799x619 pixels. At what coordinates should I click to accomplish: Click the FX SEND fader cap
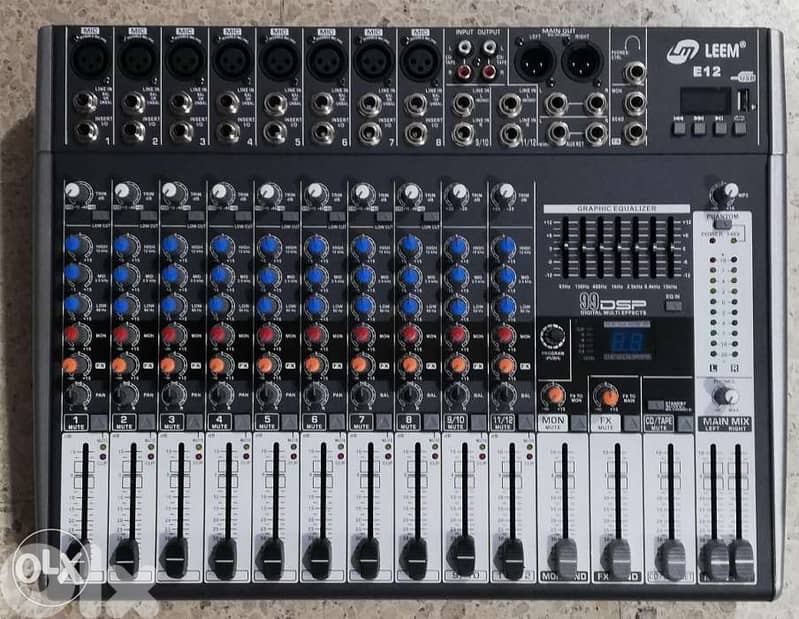pyautogui.click(x=619, y=558)
